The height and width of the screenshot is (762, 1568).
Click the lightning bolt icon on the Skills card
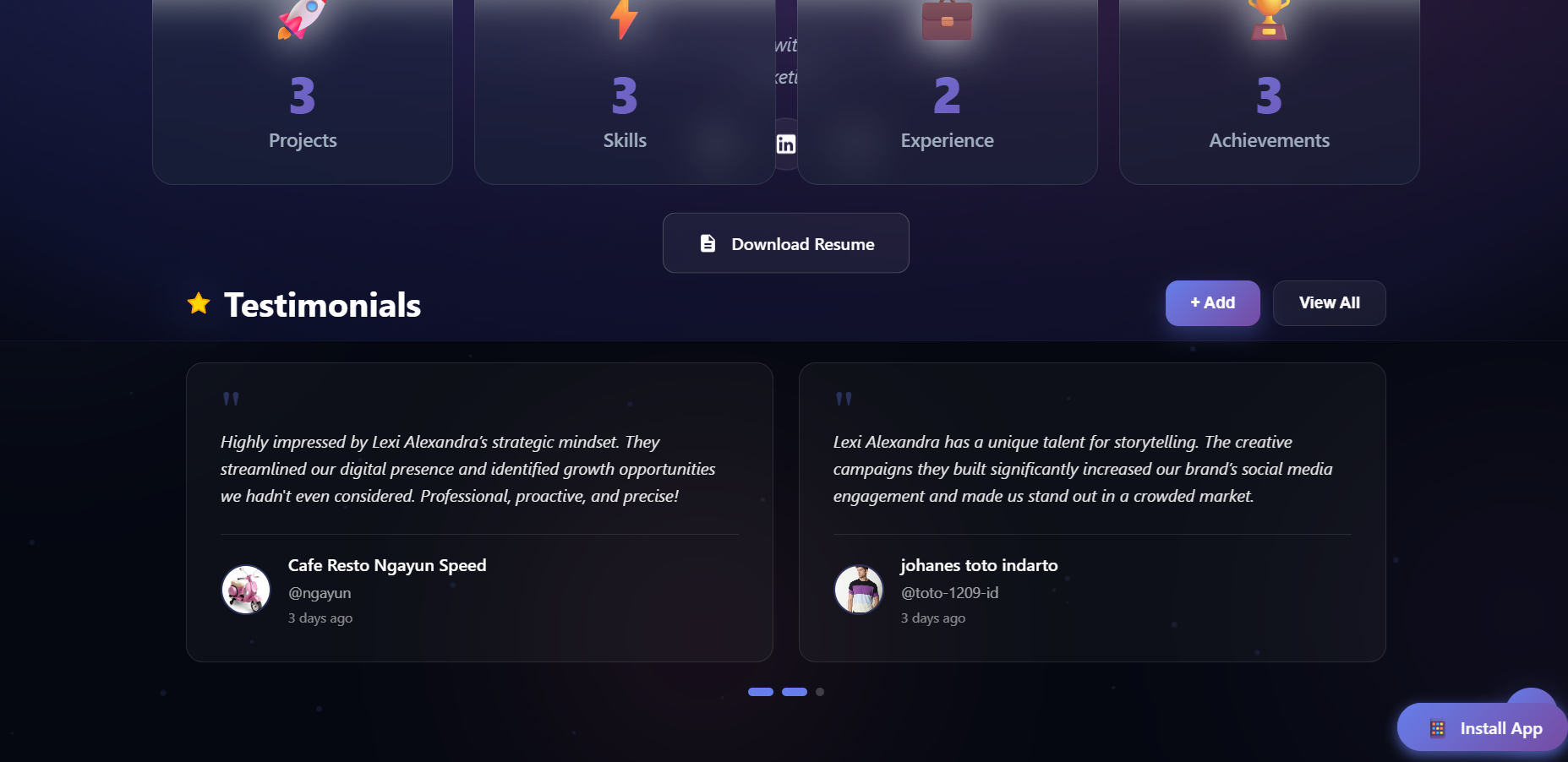[624, 19]
